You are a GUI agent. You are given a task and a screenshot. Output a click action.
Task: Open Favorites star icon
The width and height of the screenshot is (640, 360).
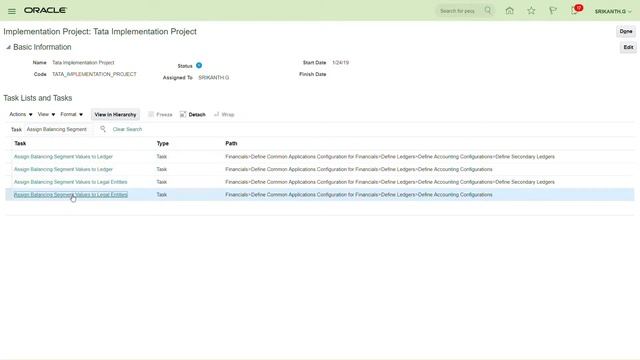(531, 11)
